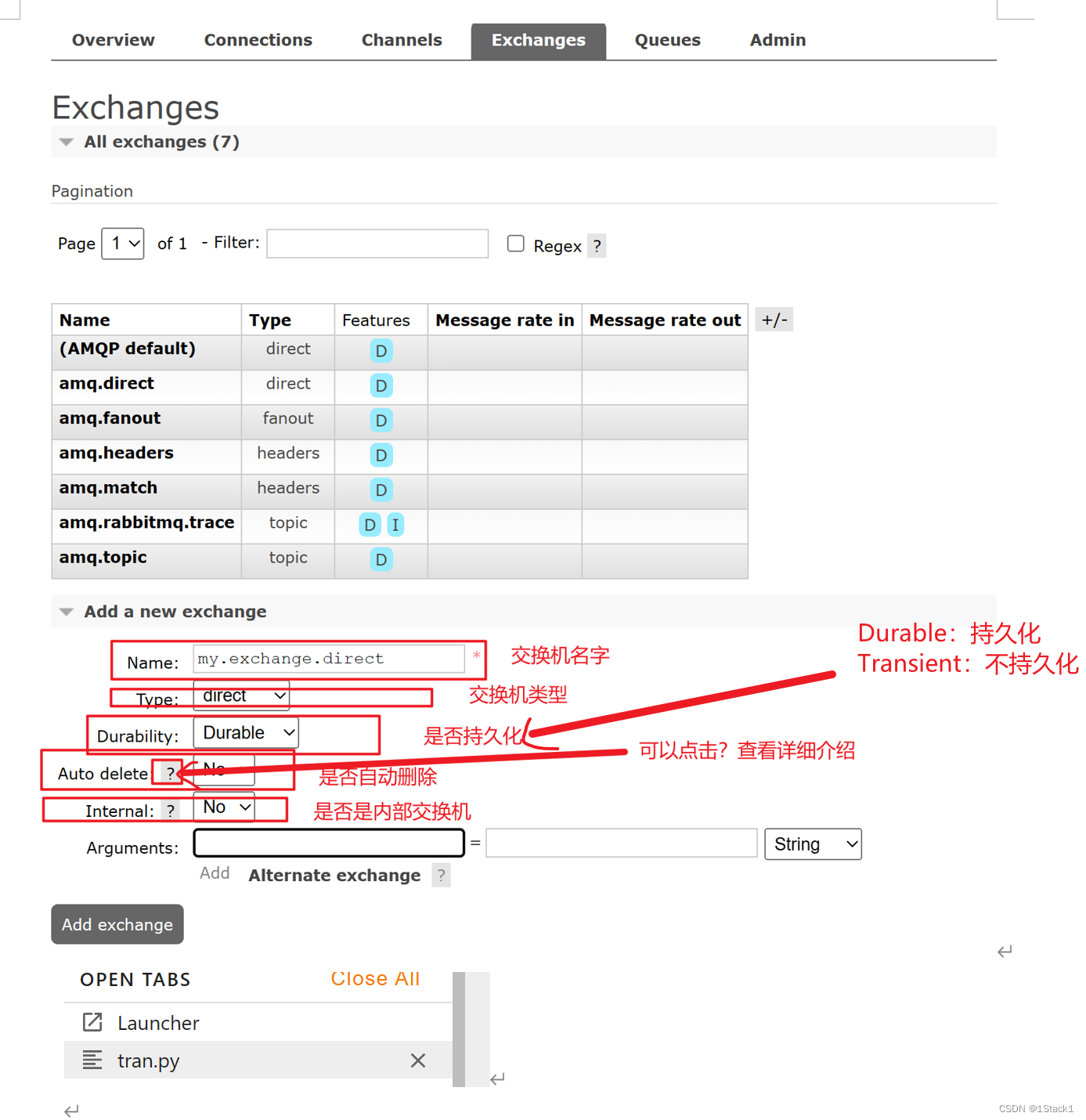Image resolution: width=1086 pixels, height=1120 pixels.
Task: Toggle table columns with the +/- button
Action: coord(774,320)
